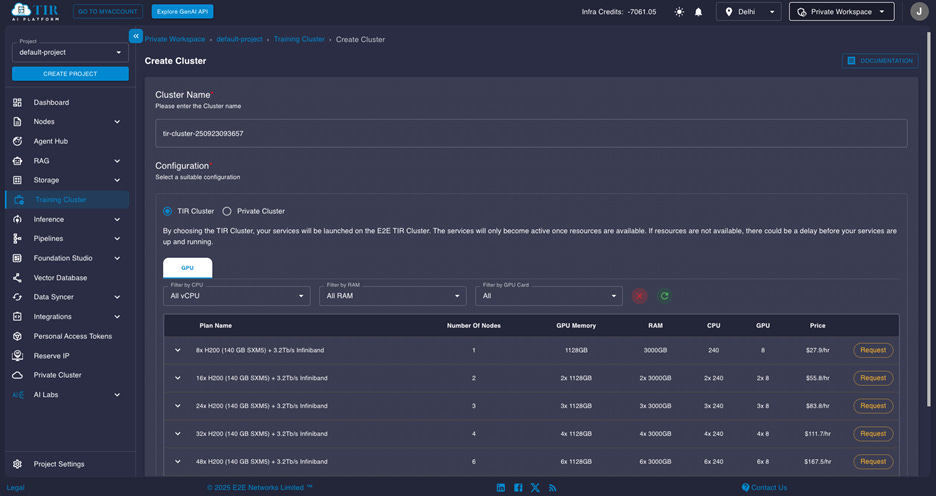
Task: Open X (Twitter) icon in footer
Action: coord(535,488)
